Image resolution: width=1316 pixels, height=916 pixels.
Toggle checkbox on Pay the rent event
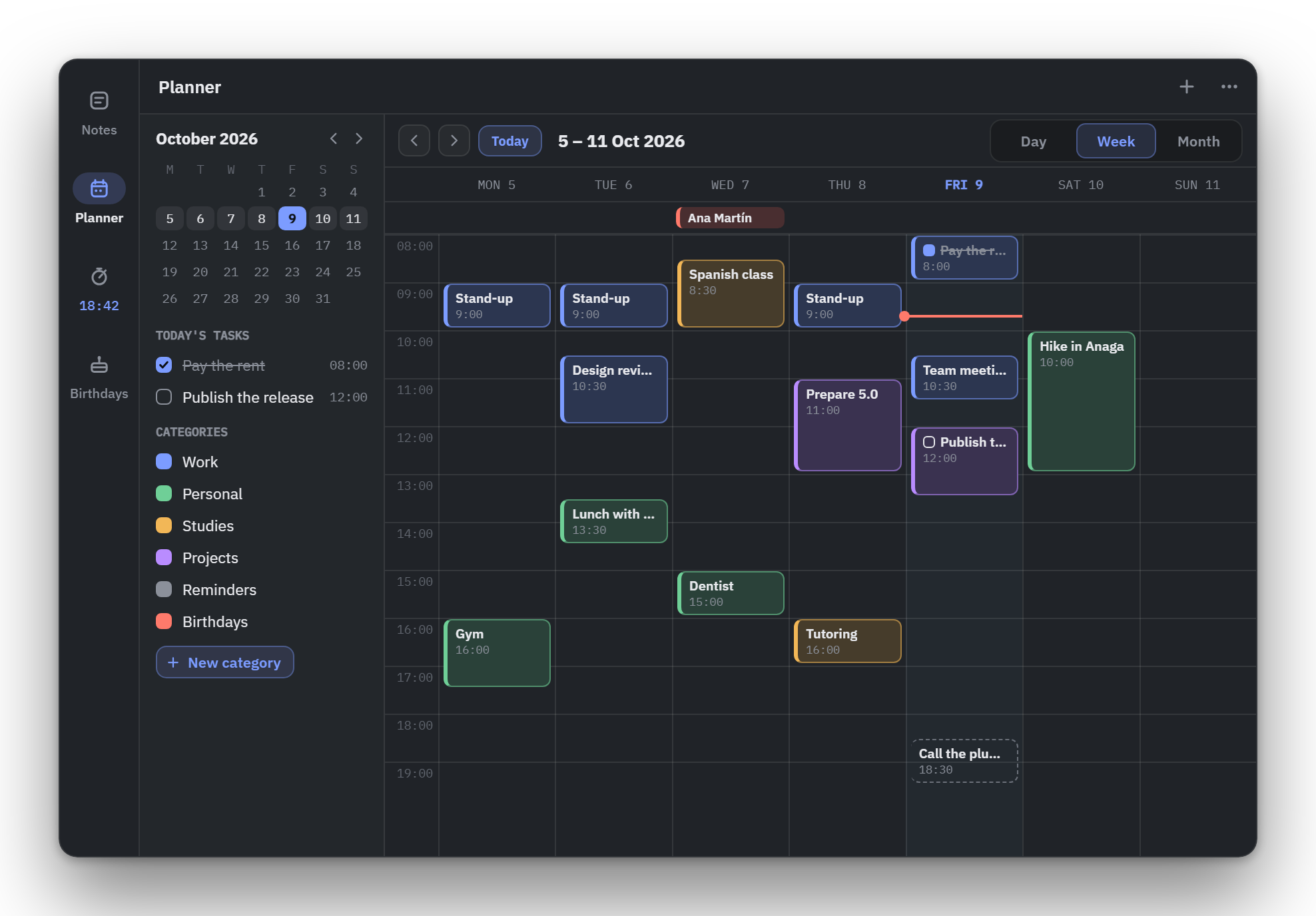click(929, 250)
